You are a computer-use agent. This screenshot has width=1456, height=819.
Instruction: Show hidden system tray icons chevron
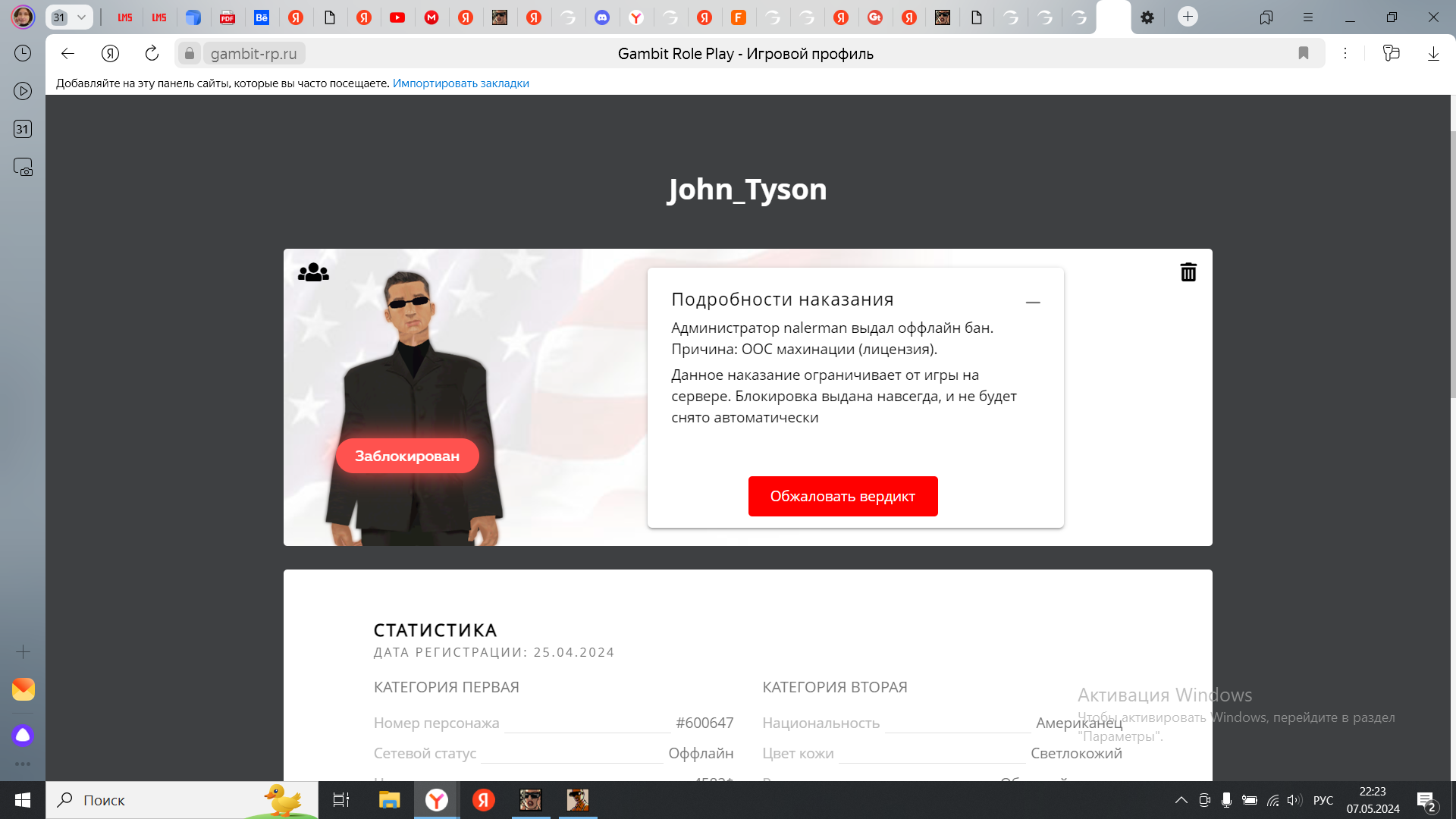tap(1181, 800)
